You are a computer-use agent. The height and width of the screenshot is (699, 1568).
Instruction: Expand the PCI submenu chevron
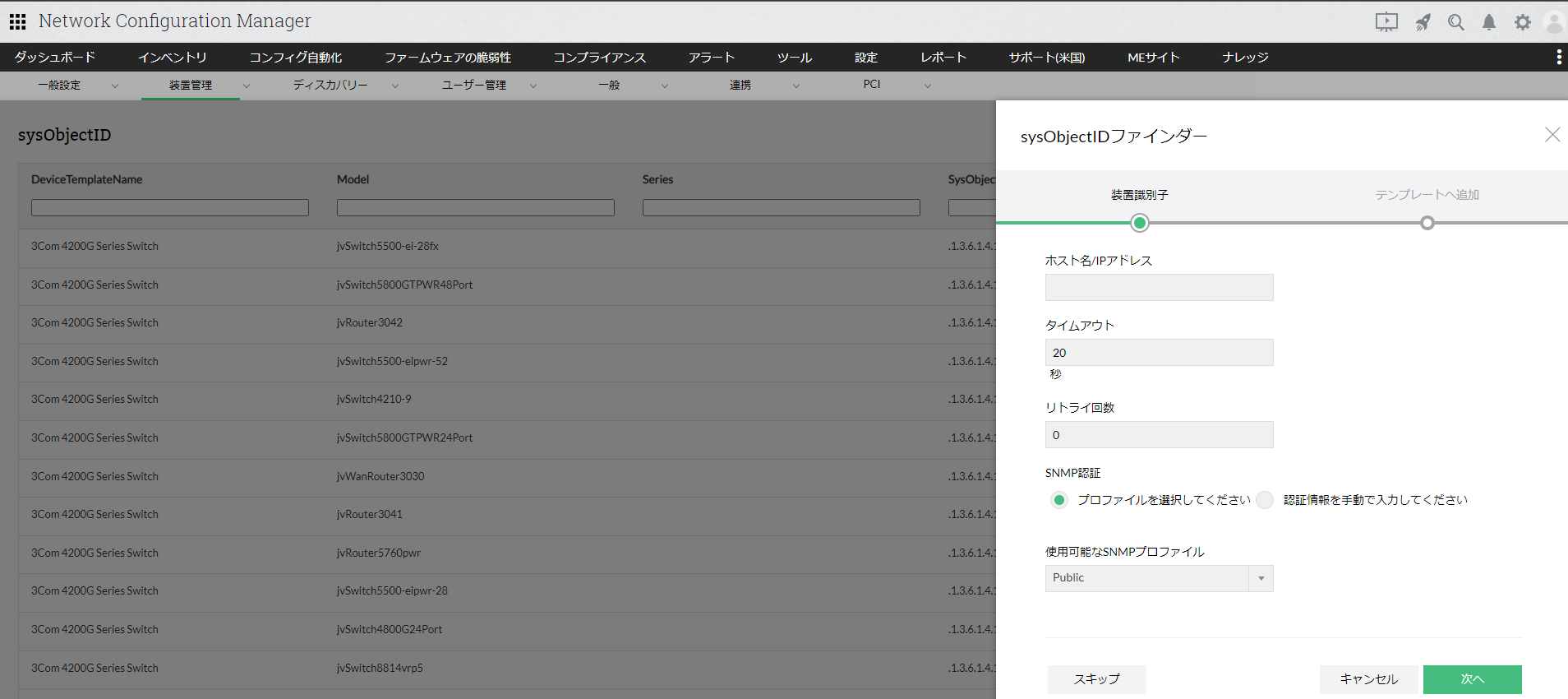928,86
